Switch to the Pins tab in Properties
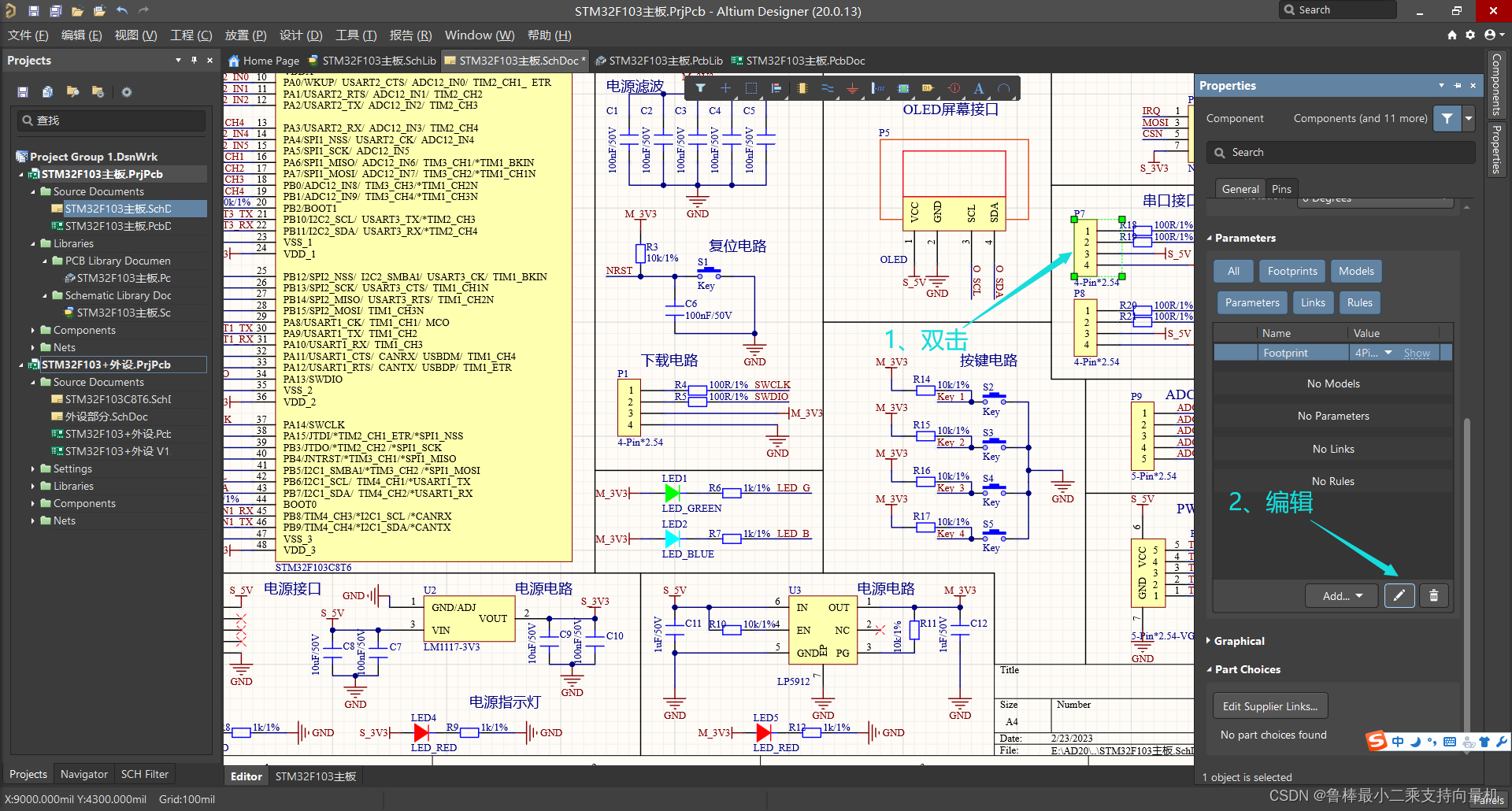 [x=1281, y=189]
